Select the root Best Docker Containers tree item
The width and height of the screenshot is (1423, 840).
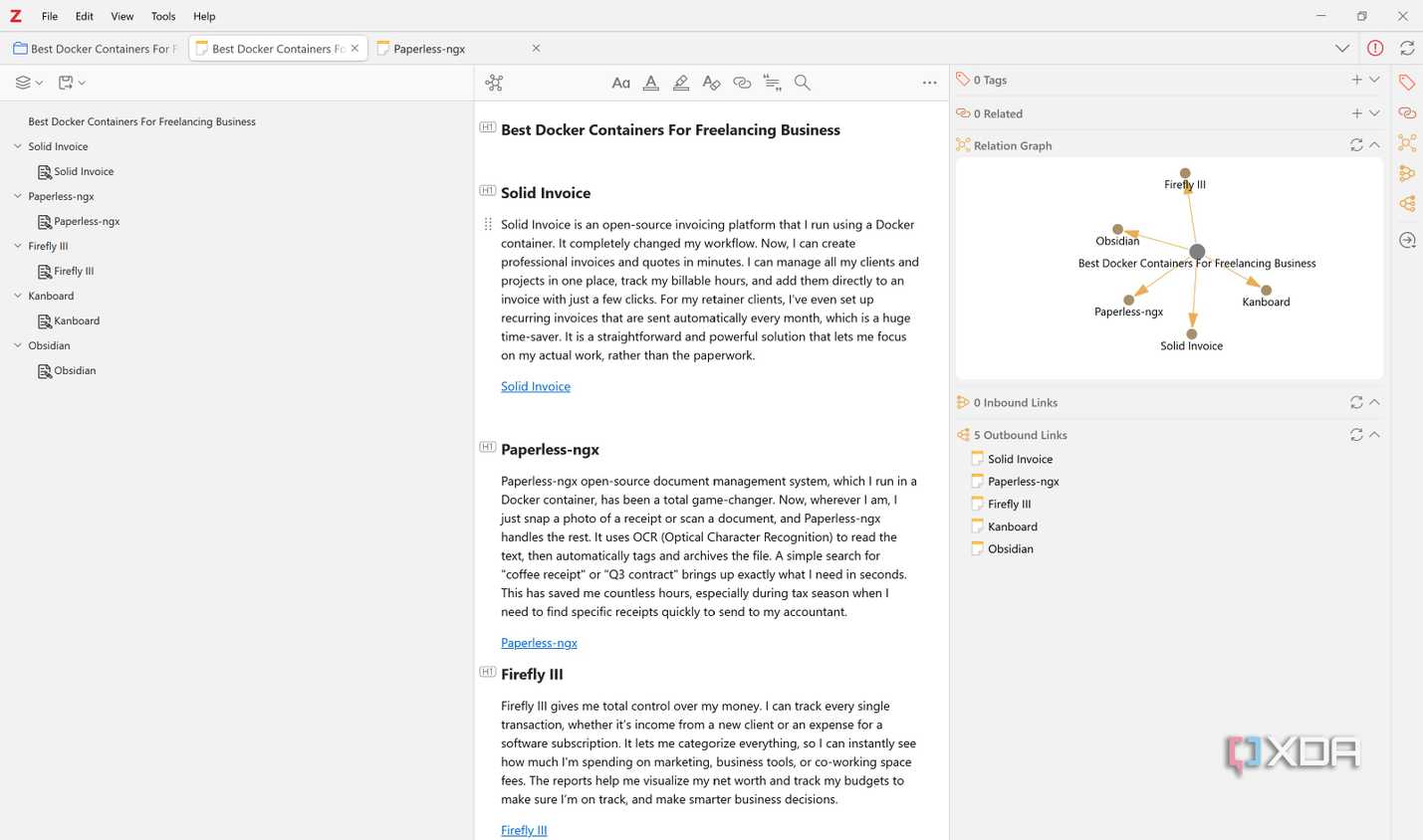[141, 121]
